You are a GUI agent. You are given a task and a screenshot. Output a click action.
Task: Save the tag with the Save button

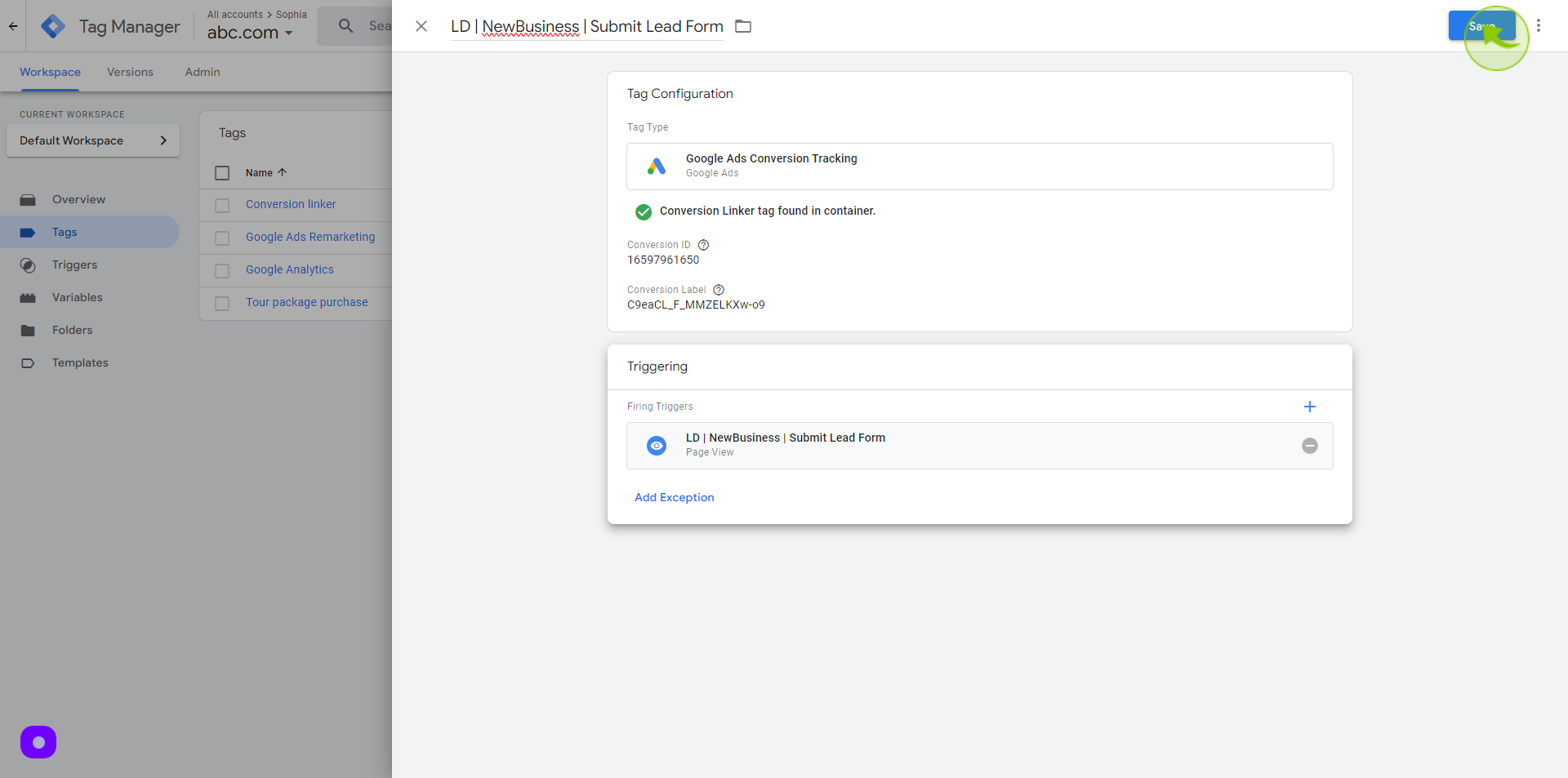click(1481, 25)
